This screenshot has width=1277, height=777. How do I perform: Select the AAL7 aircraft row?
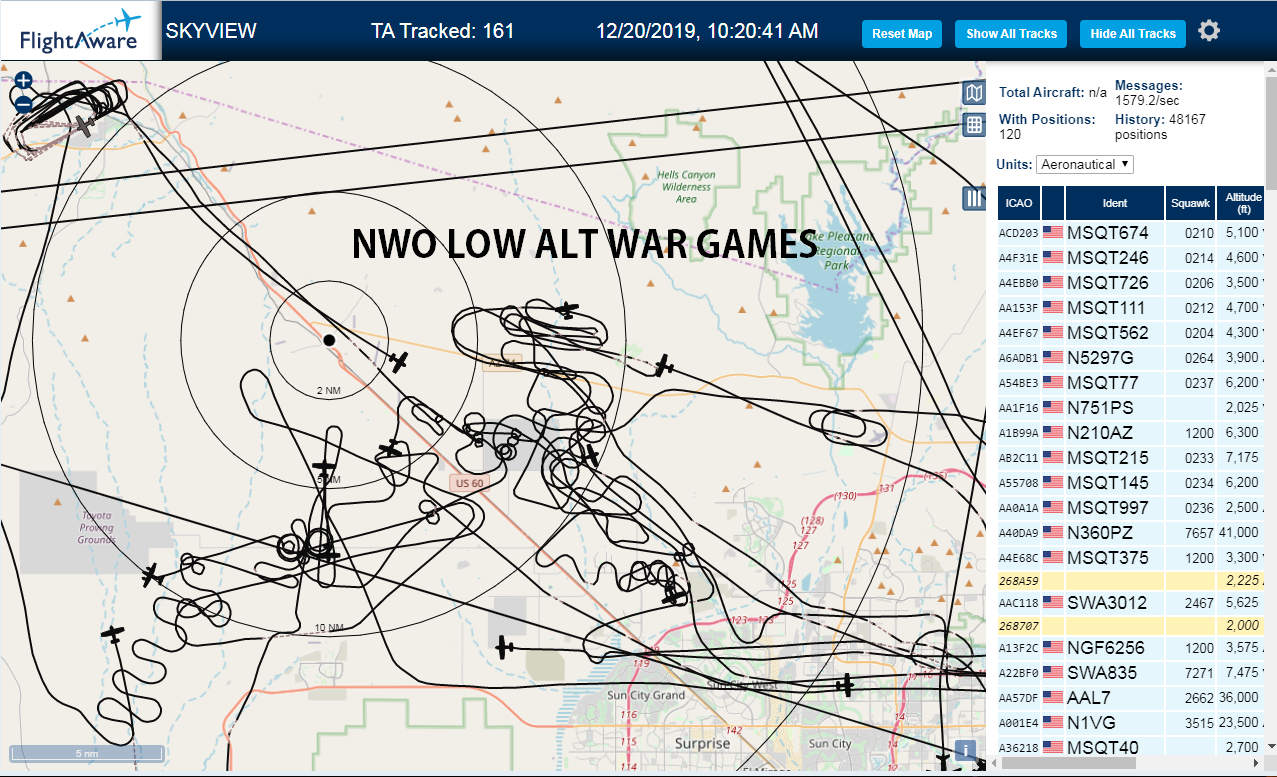click(x=1131, y=698)
